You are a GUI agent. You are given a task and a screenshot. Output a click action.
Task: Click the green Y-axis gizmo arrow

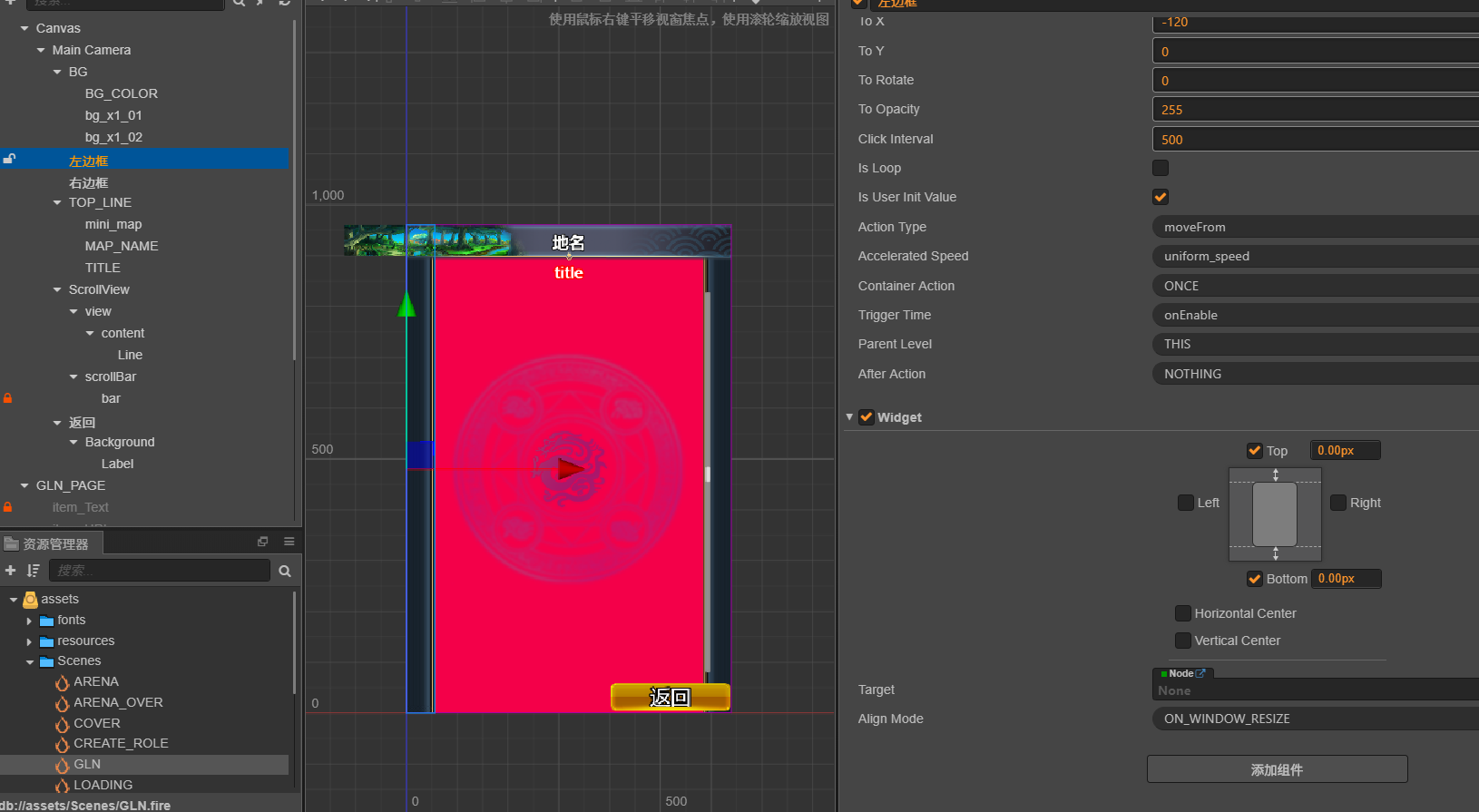tap(406, 304)
